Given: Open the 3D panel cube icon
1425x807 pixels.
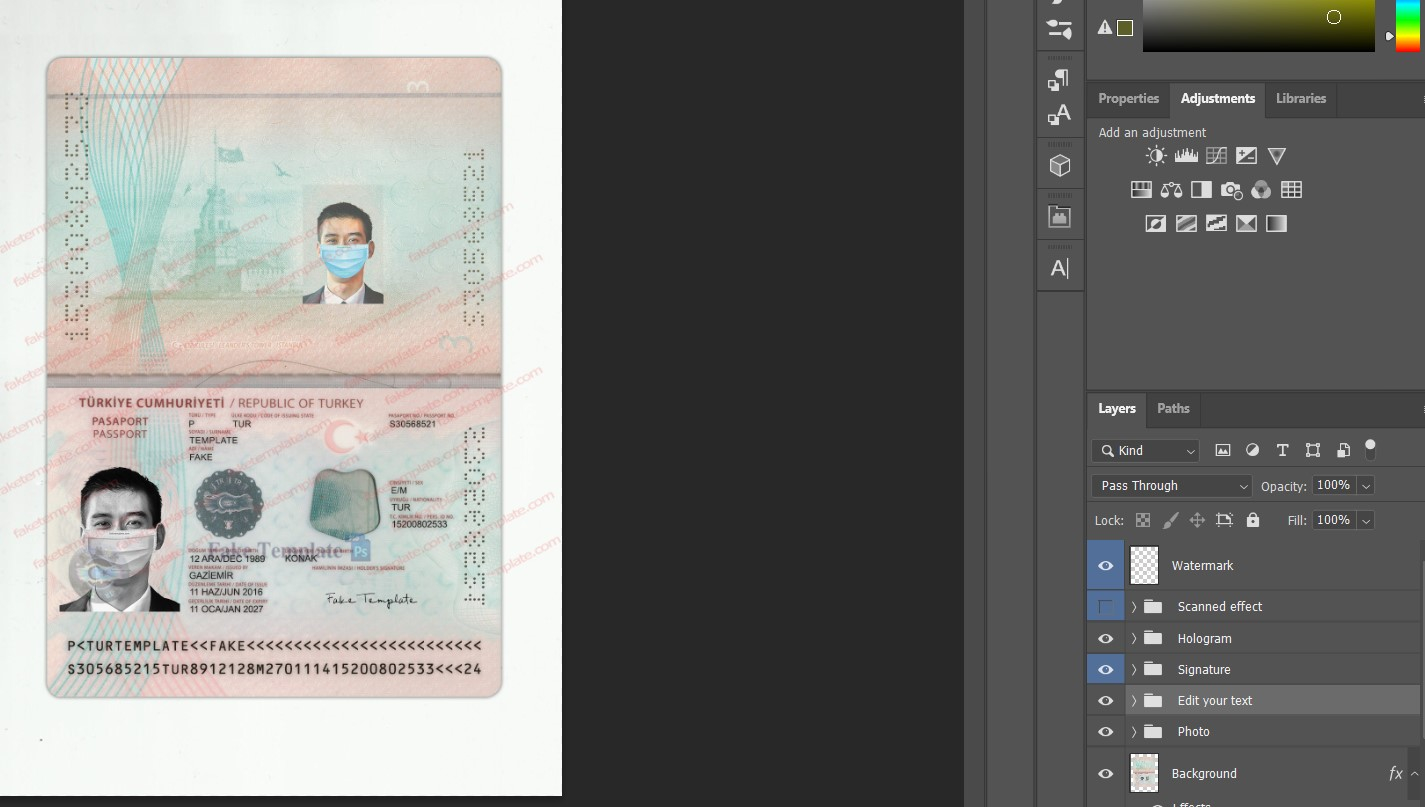Looking at the screenshot, I should click(x=1059, y=163).
